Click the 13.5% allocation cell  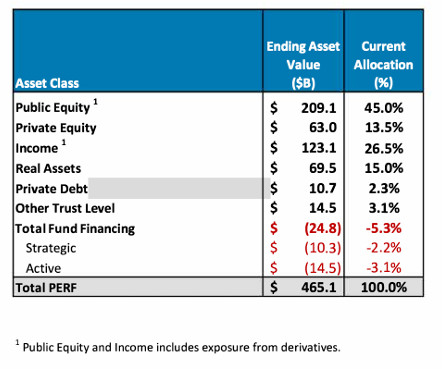click(384, 128)
